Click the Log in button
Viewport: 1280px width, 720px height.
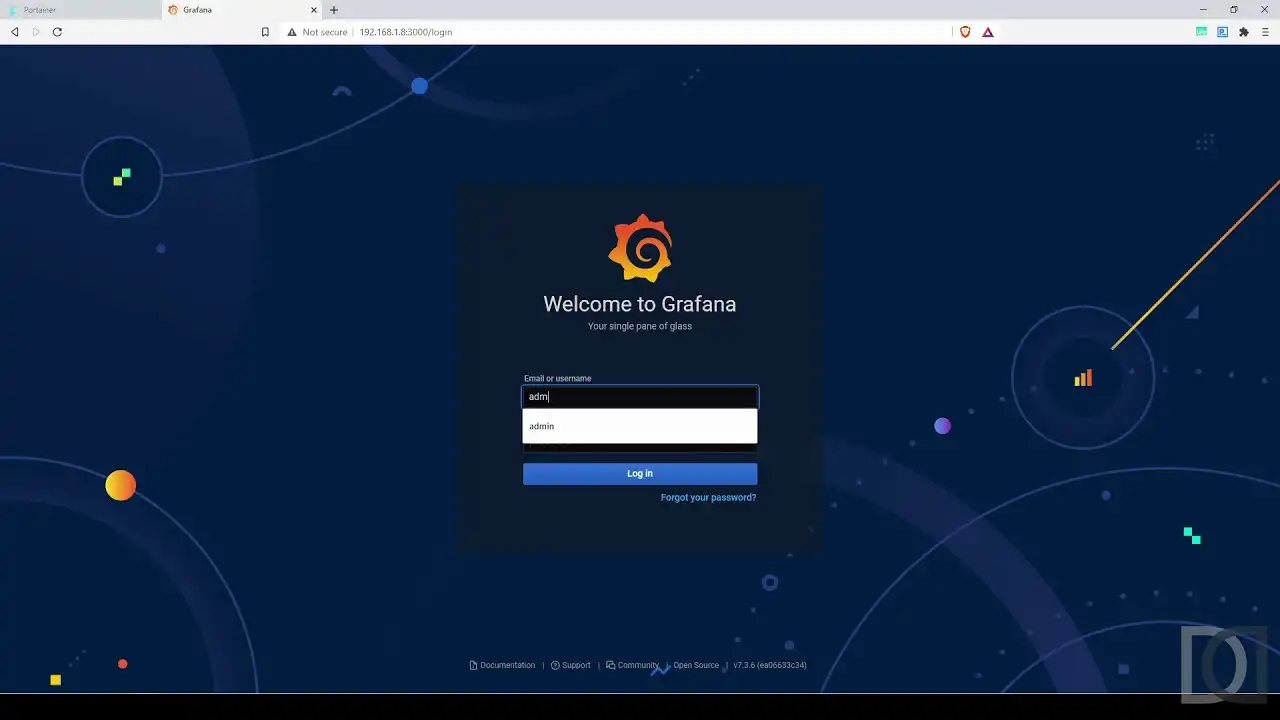640,474
